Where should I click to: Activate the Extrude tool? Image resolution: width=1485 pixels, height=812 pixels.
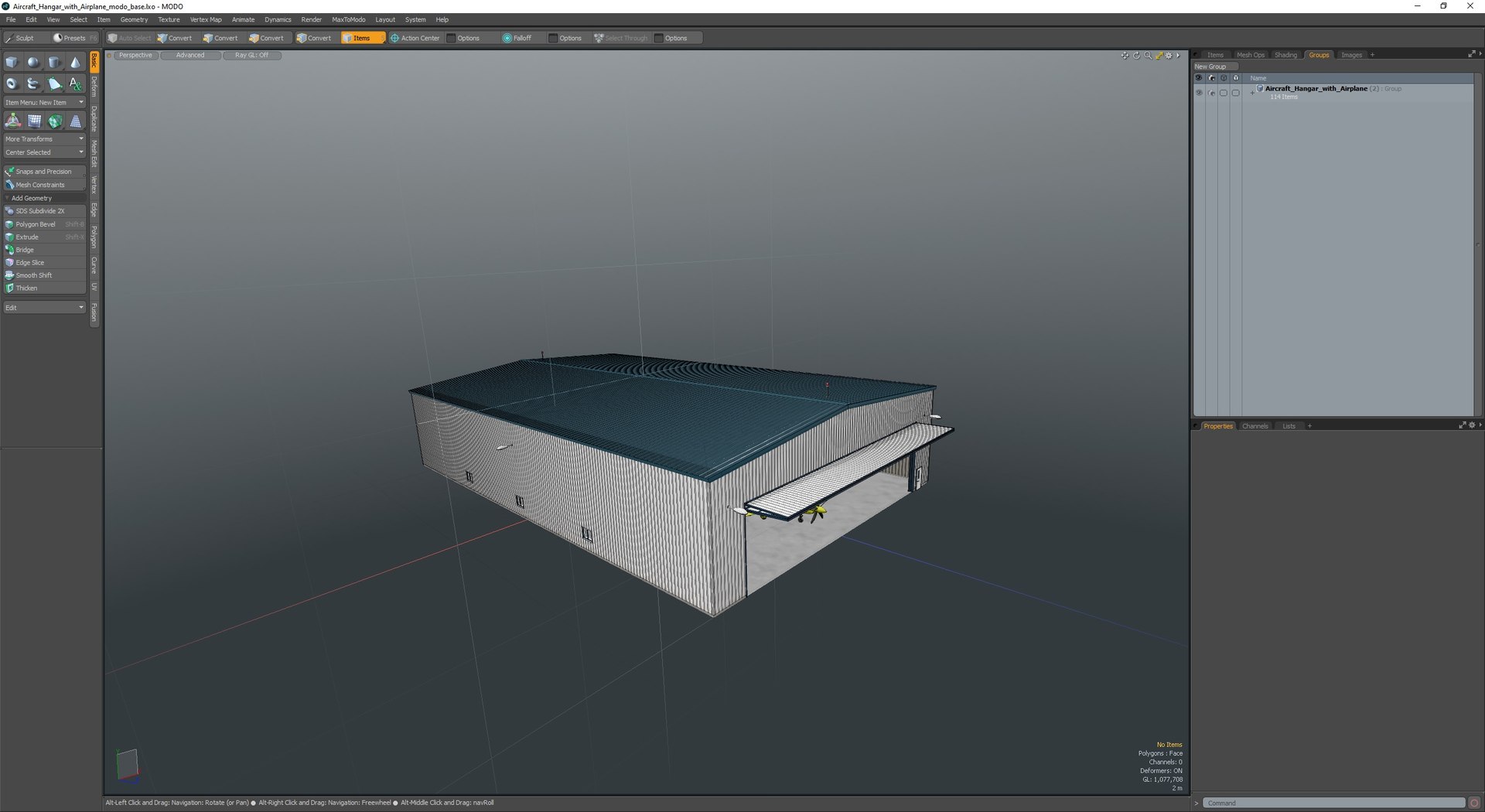click(x=44, y=237)
